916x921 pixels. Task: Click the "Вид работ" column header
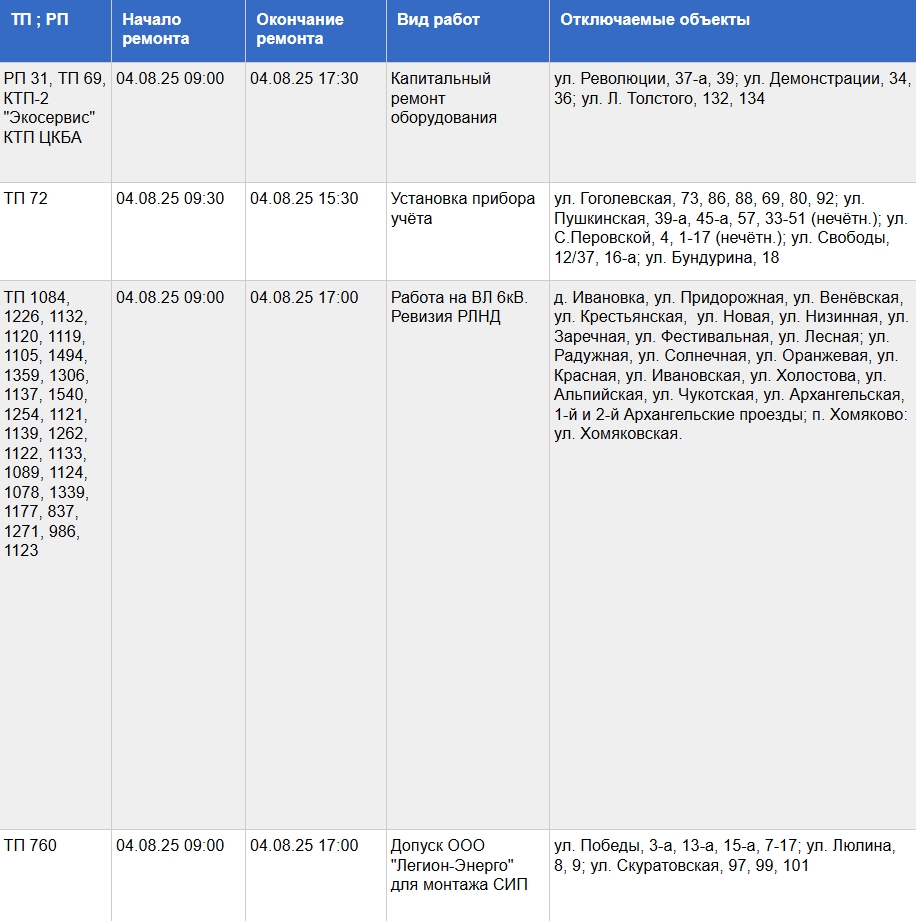pos(438,21)
